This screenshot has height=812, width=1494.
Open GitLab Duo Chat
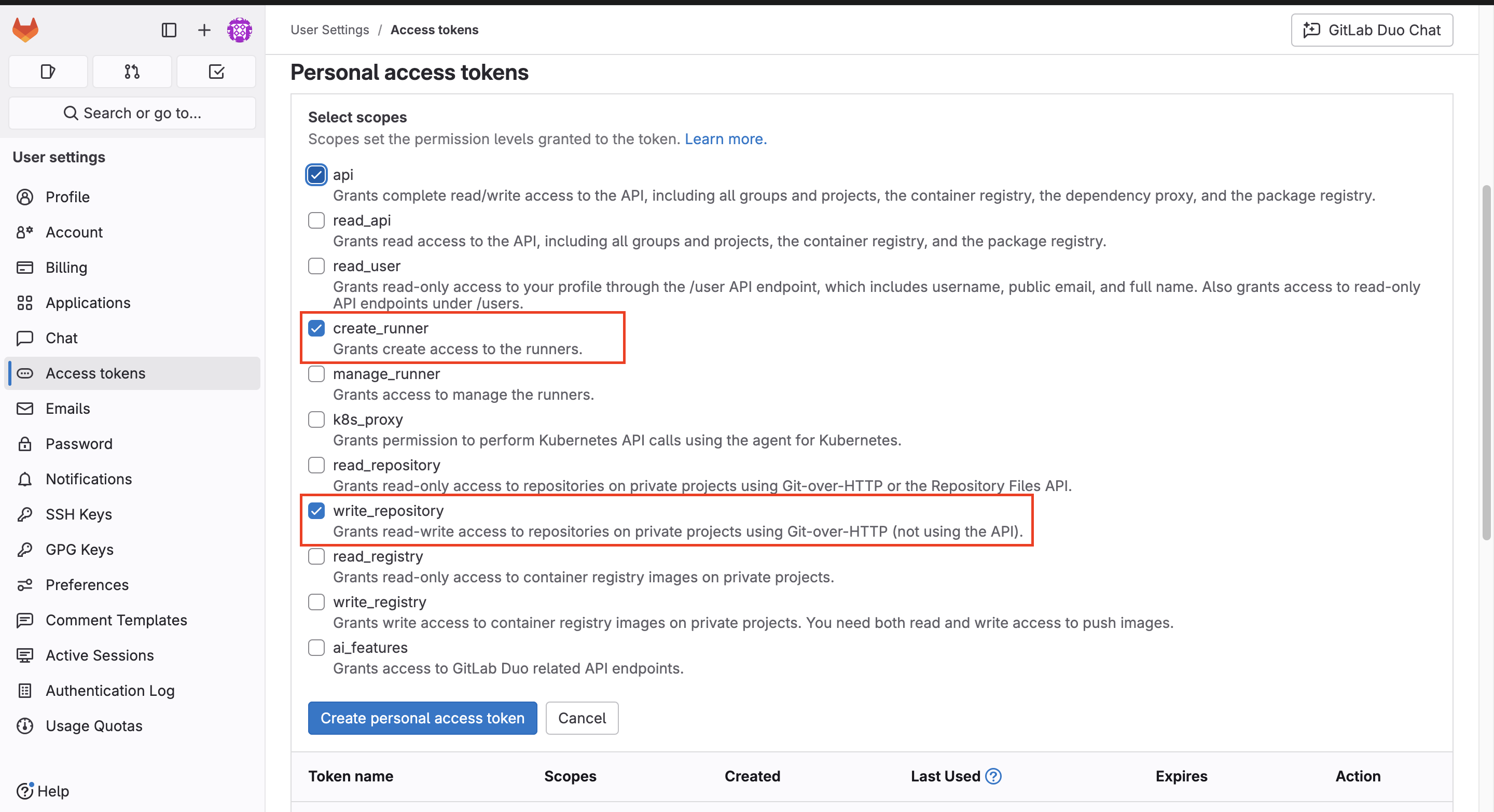point(1372,30)
